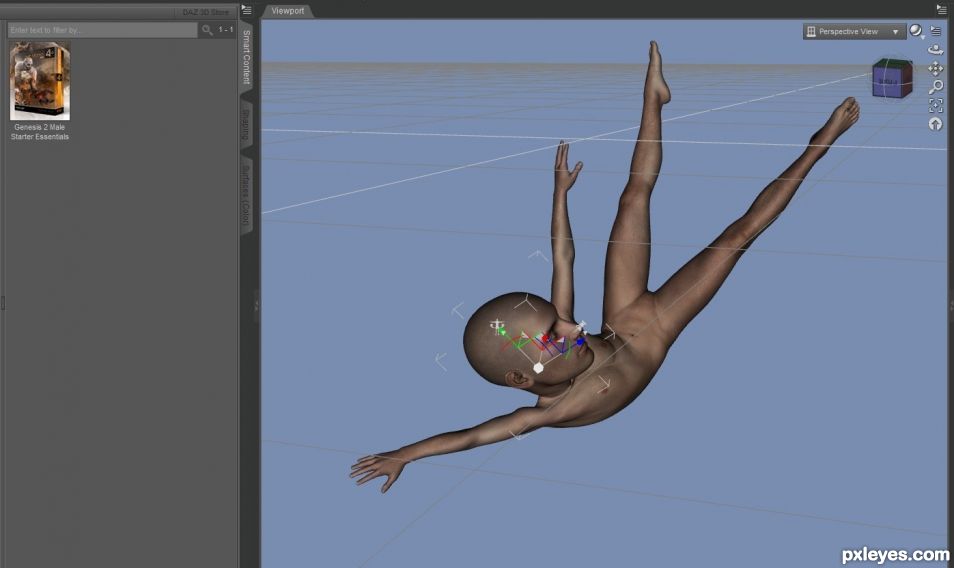Click the '1 - 1' results count

pos(226,30)
